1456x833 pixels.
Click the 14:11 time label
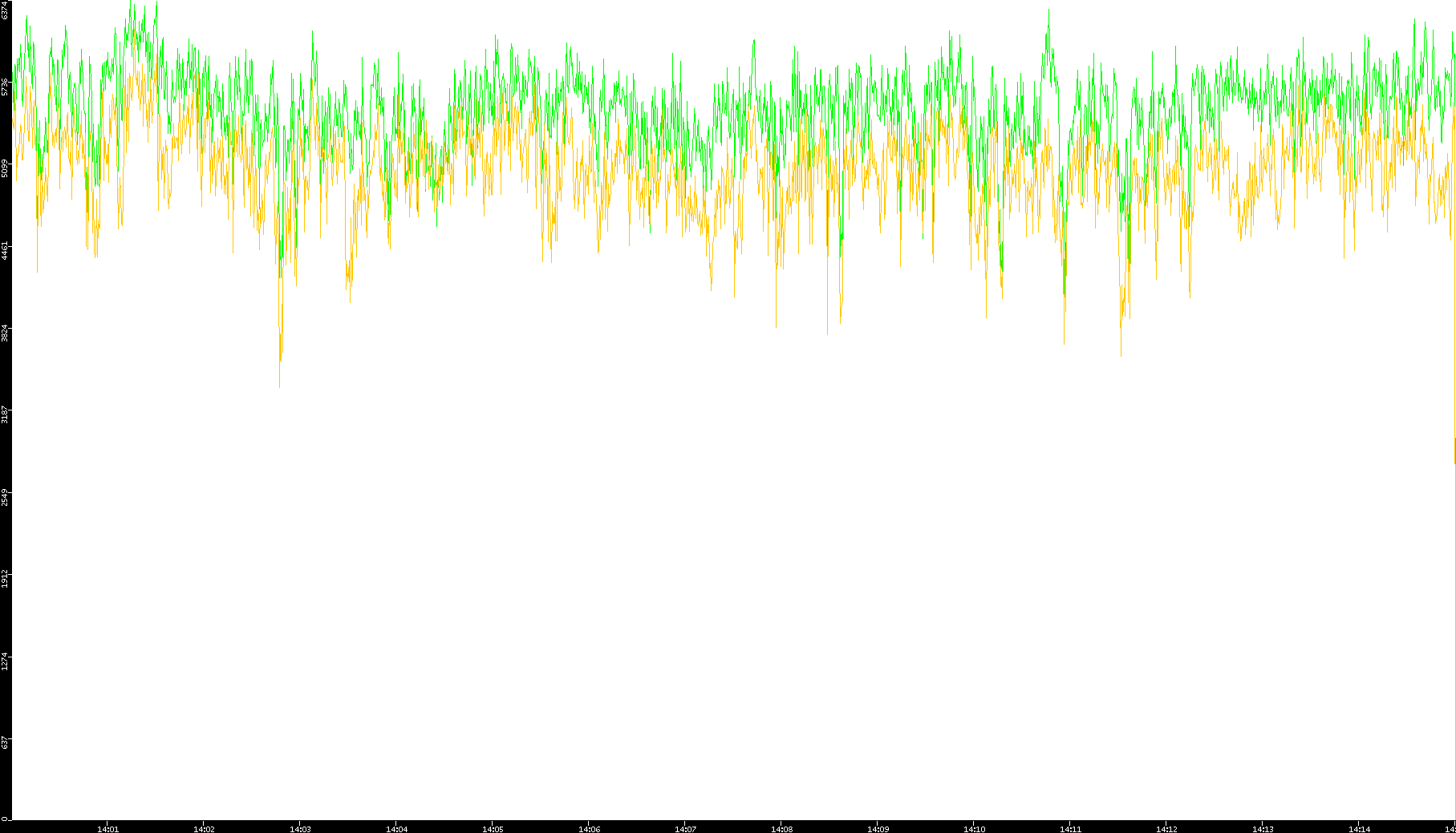pos(1070,828)
